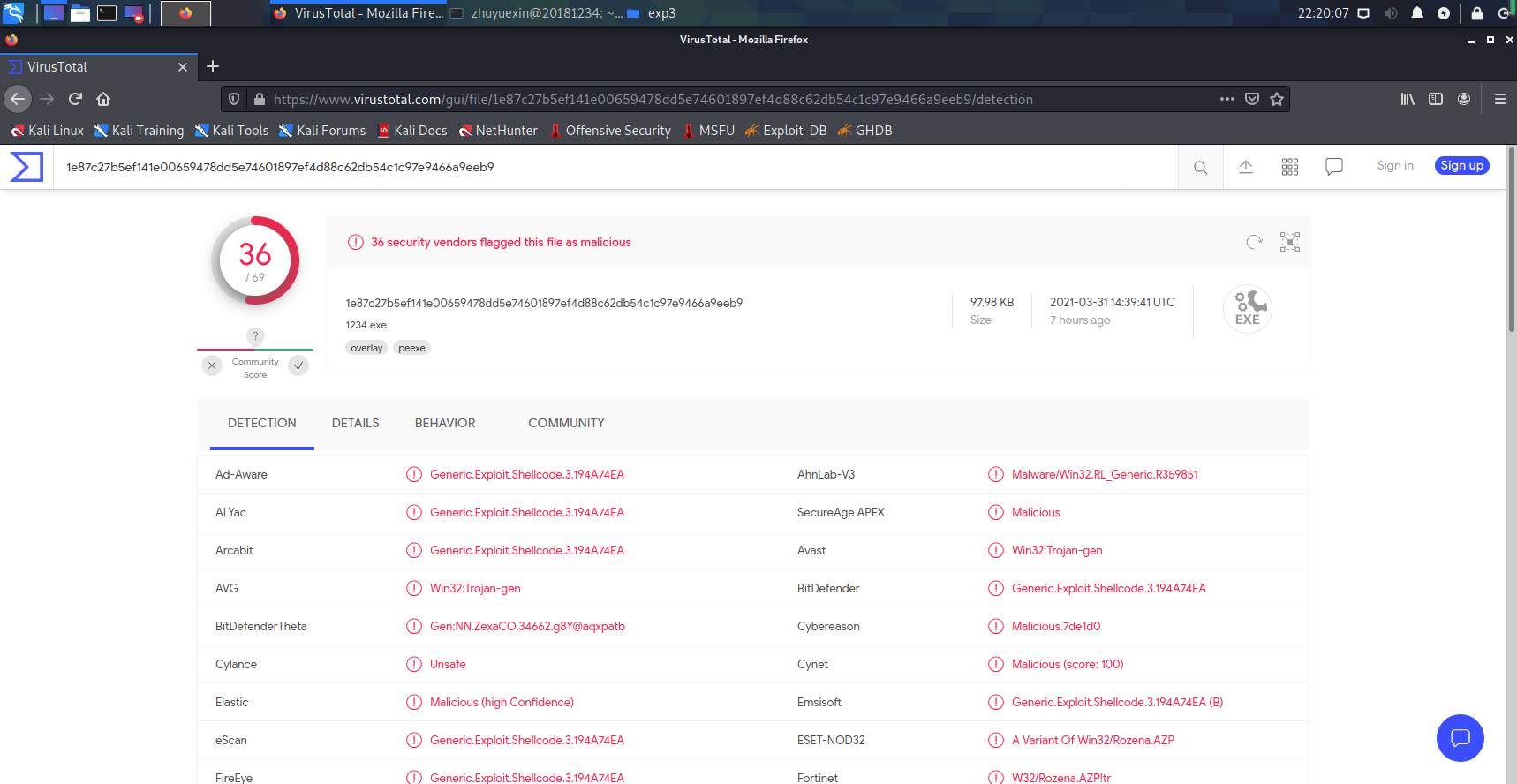Click the volume icon in system tray
Screen dimensions: 1517x784
[x=1391, y=13]
